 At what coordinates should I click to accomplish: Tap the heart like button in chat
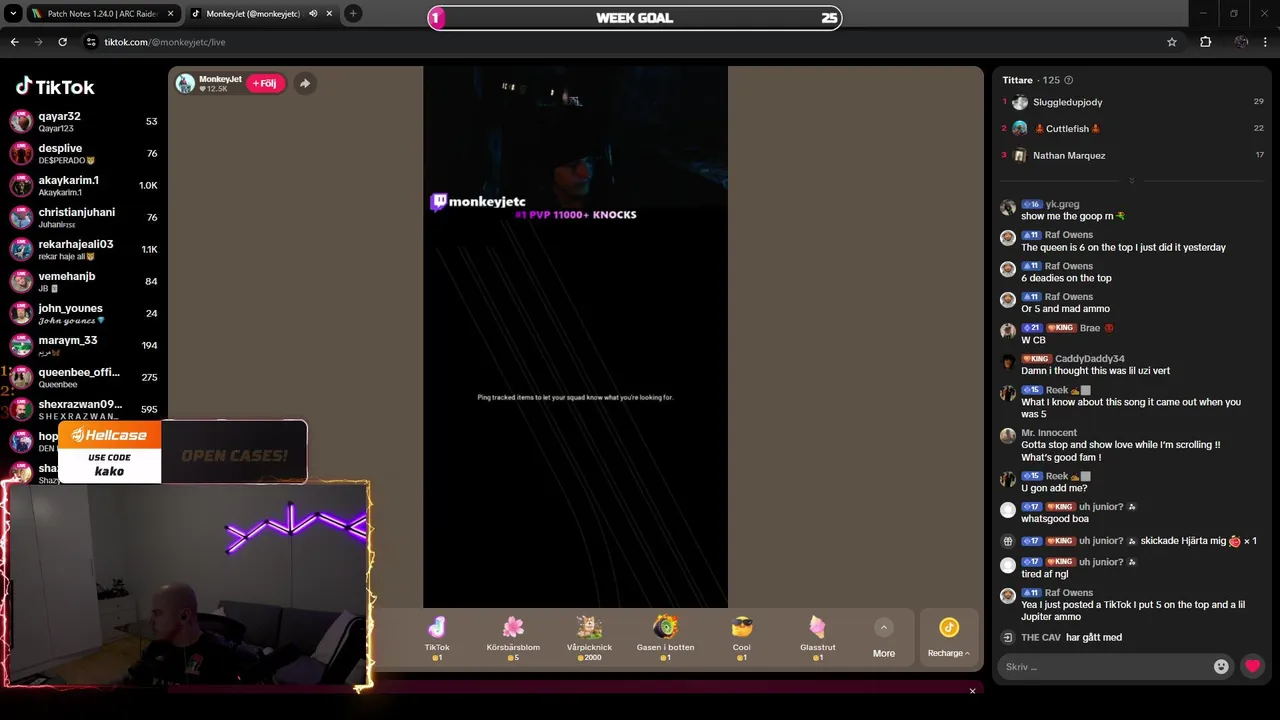1252,667
